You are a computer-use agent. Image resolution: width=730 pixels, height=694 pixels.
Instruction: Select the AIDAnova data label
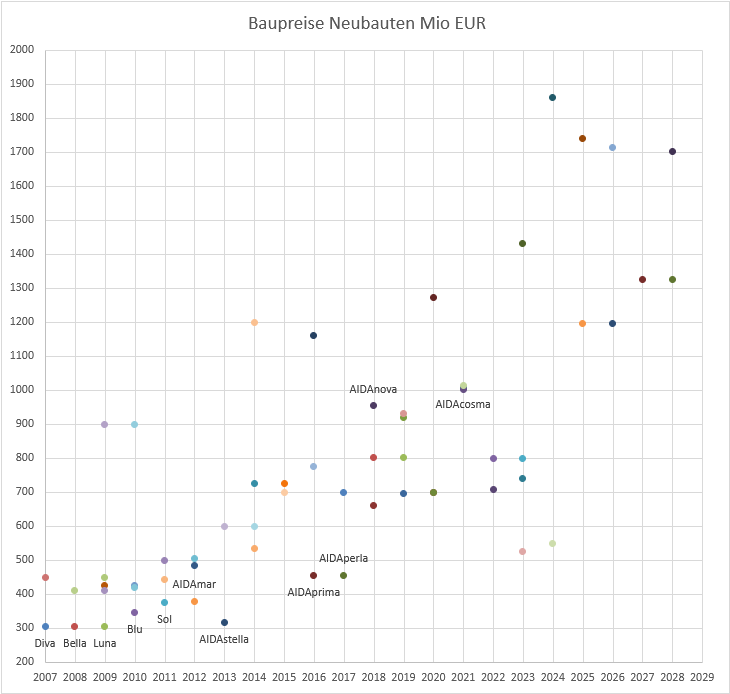[373, 389]
